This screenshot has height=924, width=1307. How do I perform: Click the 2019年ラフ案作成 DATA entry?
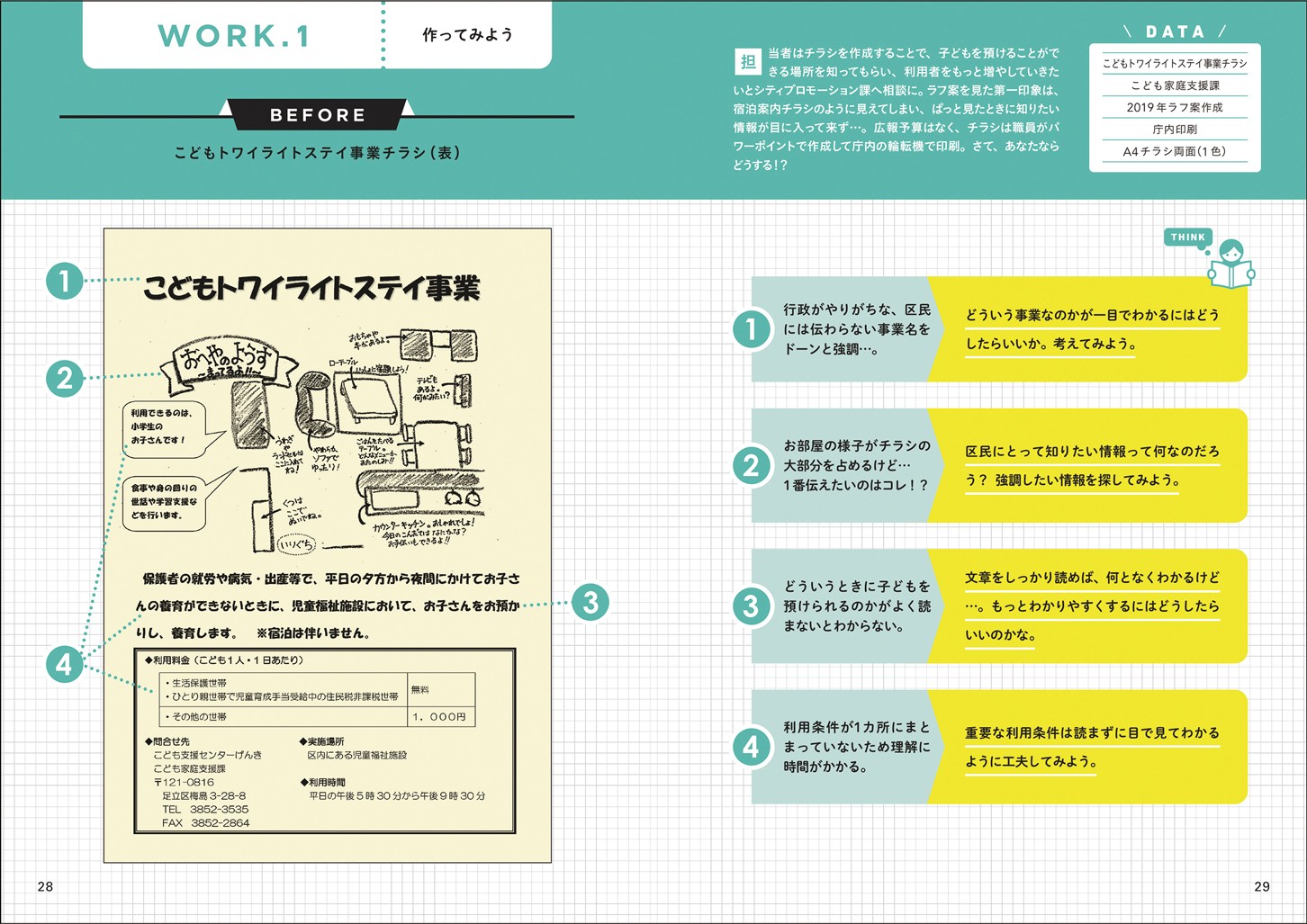pyautogui.click(x=1175, y=107)
